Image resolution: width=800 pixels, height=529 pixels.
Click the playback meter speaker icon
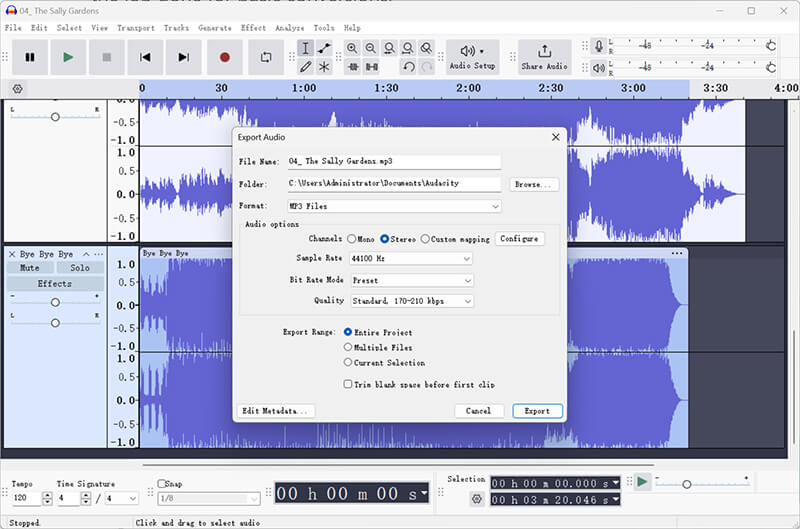tap(599, 67)
